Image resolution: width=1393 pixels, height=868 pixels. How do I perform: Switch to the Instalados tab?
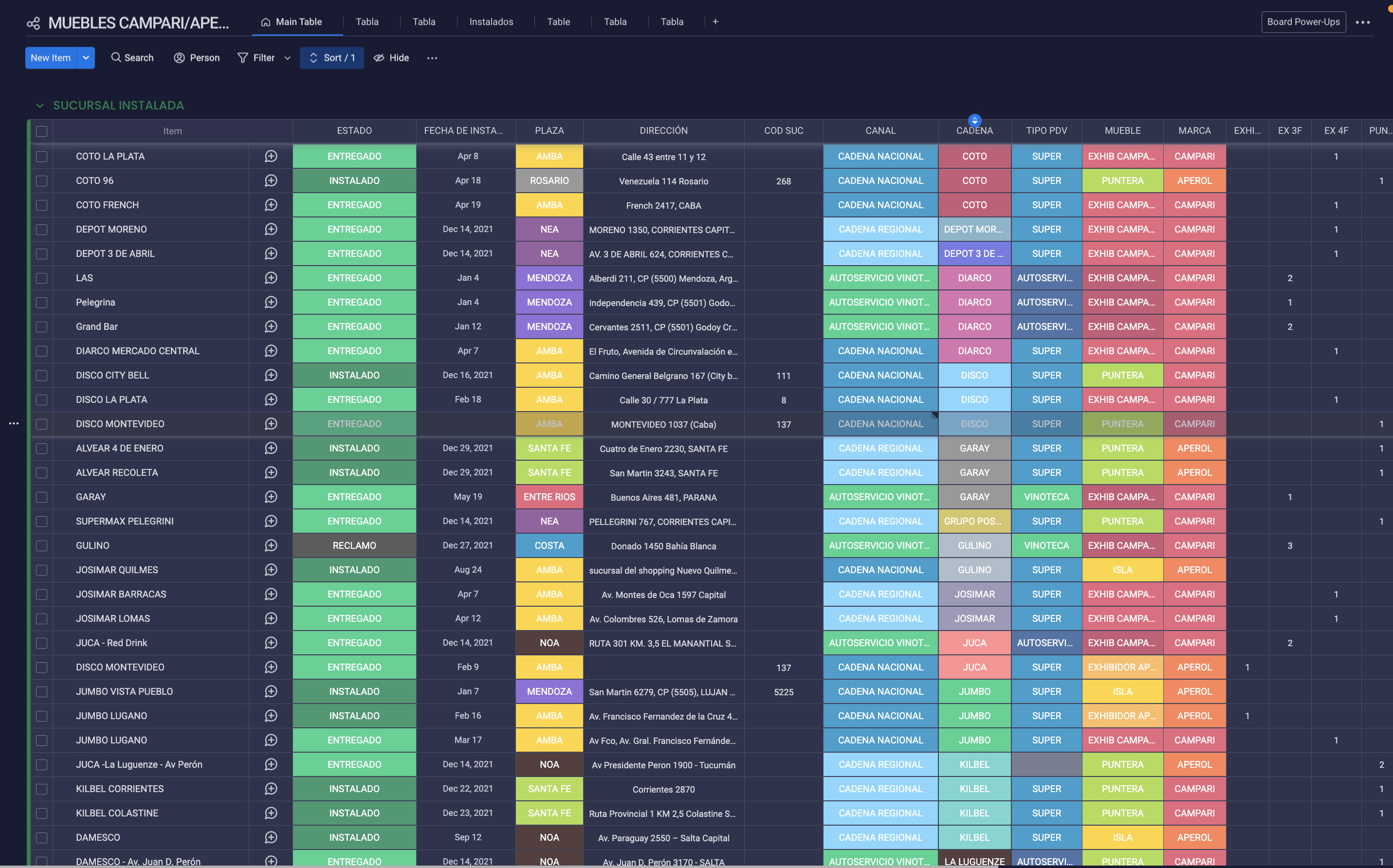491,22
